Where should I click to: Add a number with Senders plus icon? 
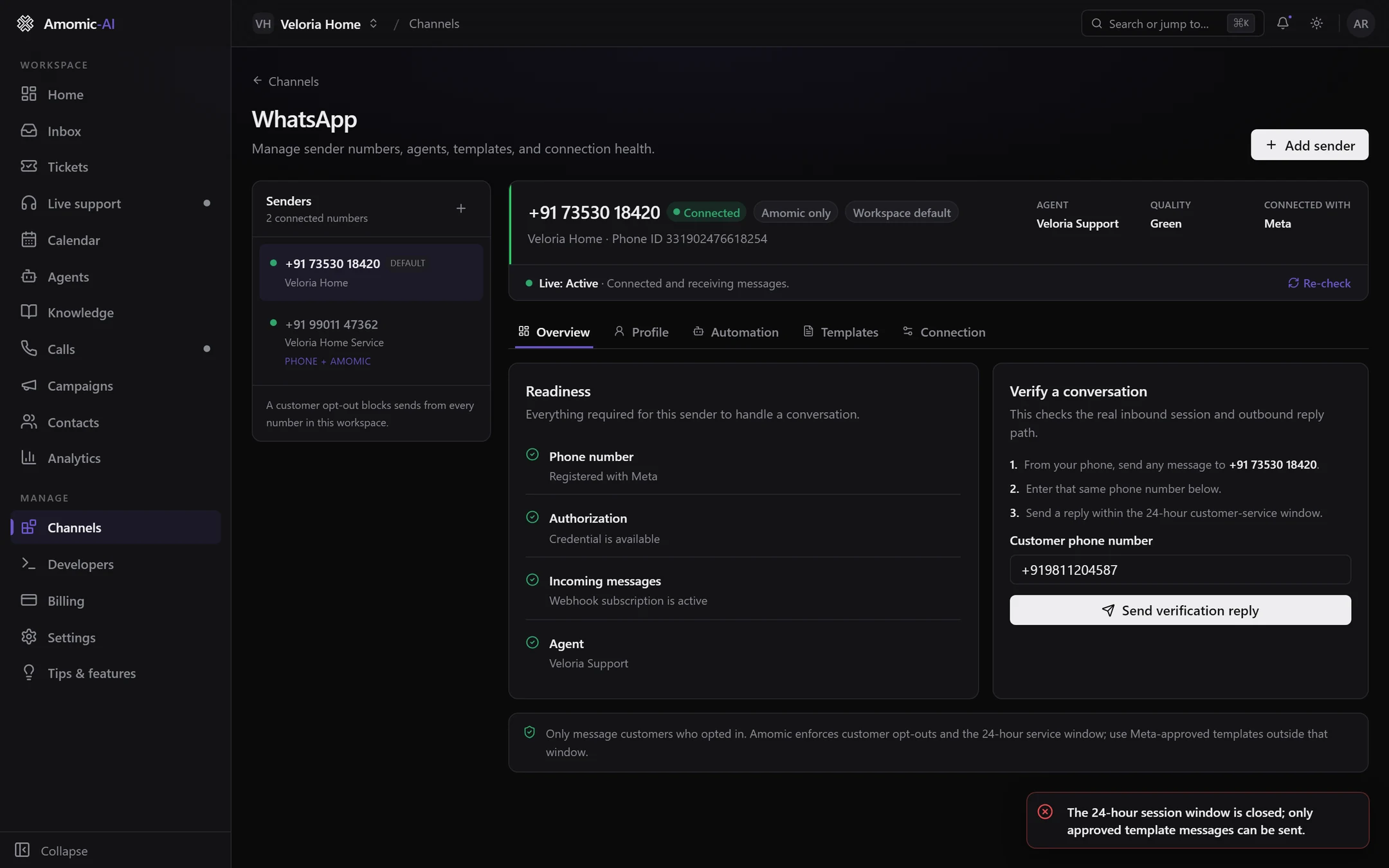click(x=461, y=209)
